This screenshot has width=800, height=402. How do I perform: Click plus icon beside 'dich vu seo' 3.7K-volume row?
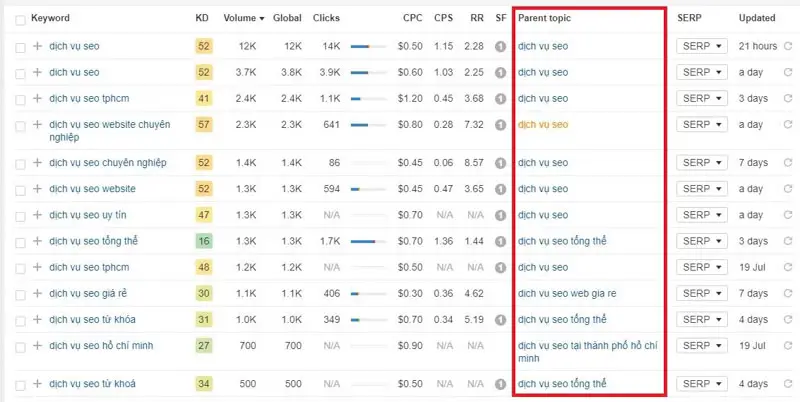tap(37, 72)
